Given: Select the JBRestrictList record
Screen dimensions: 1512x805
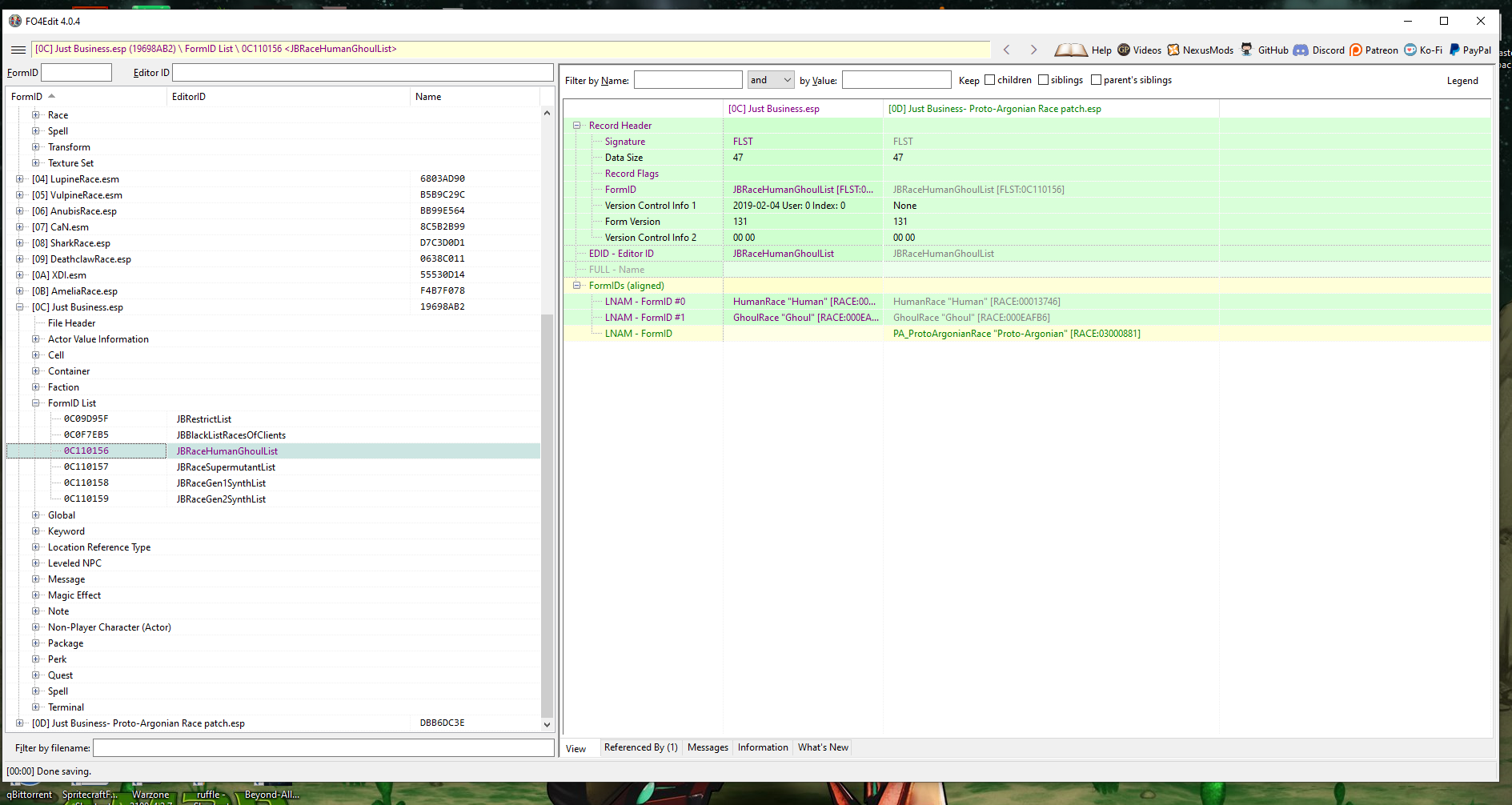Looking at the screenshot, I should coord(204,419).
